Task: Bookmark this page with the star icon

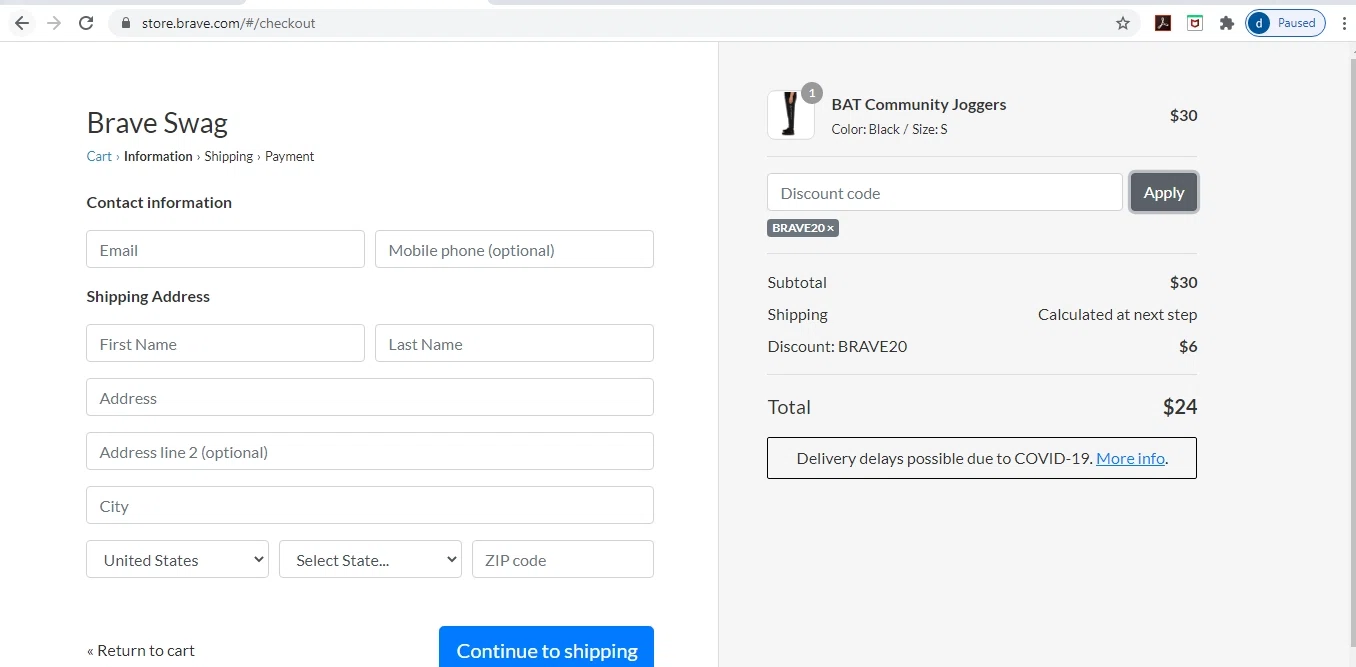Action: (x=1123, y=23)
